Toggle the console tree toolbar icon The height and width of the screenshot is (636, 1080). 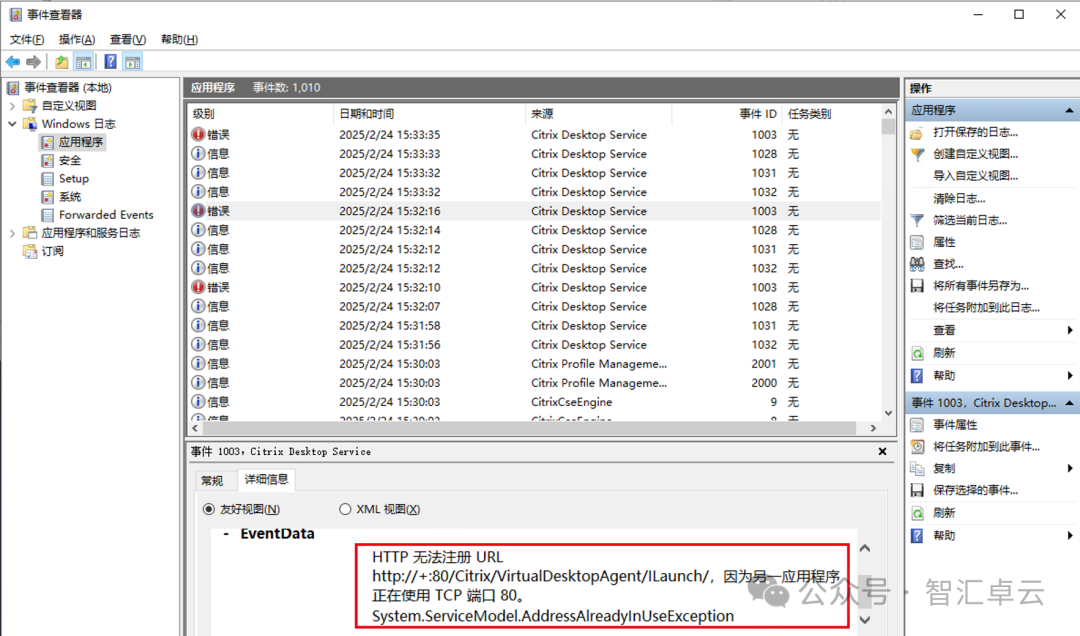pyautogui.click(x=83, y=62)
